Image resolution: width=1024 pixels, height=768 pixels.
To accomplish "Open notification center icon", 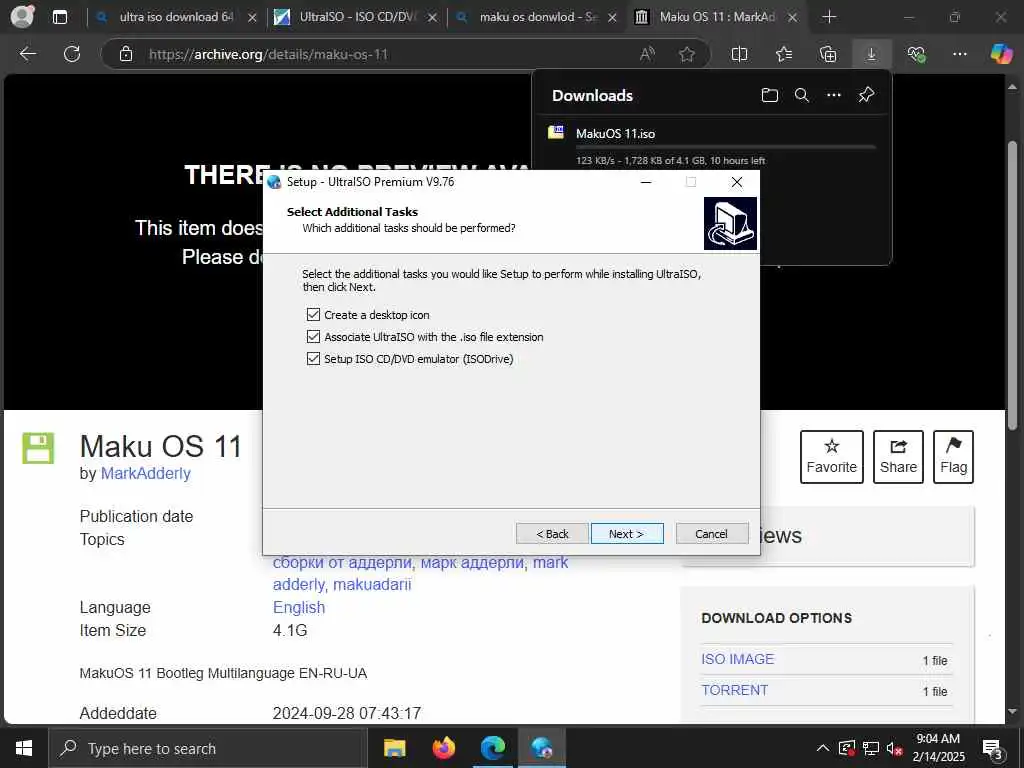I will [993, 748].
